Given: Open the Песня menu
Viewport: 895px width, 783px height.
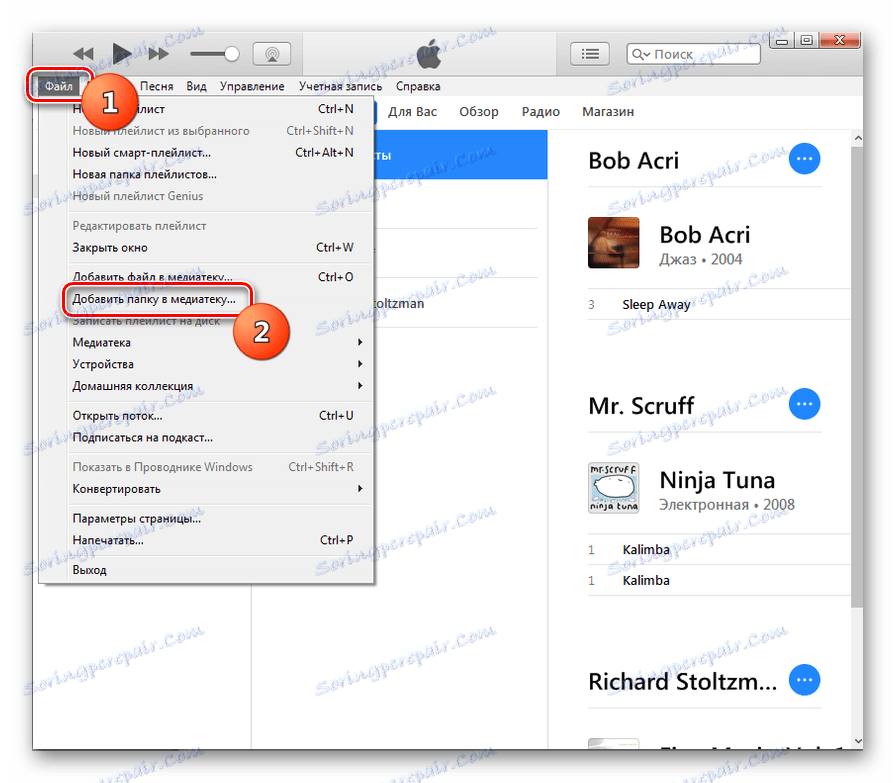Looking at the screenshot, I should point(156,86).
